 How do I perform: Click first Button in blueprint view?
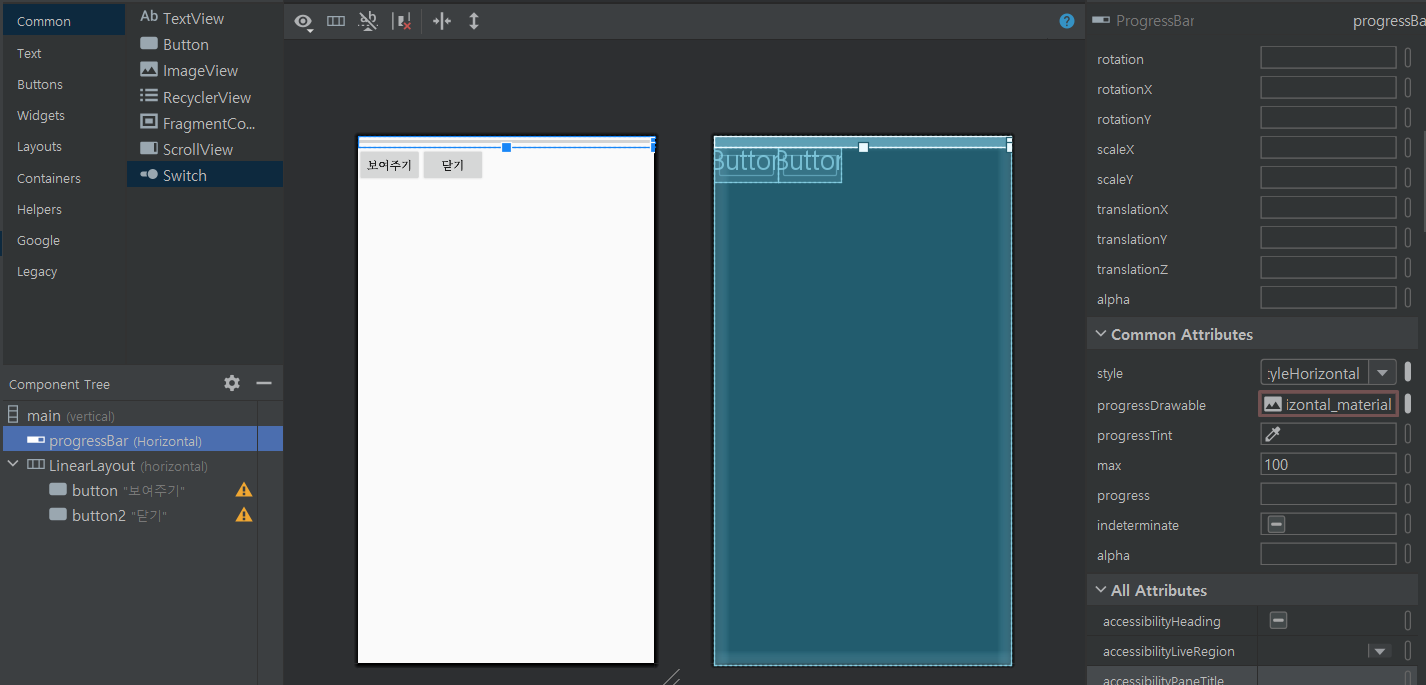[746, 163]
